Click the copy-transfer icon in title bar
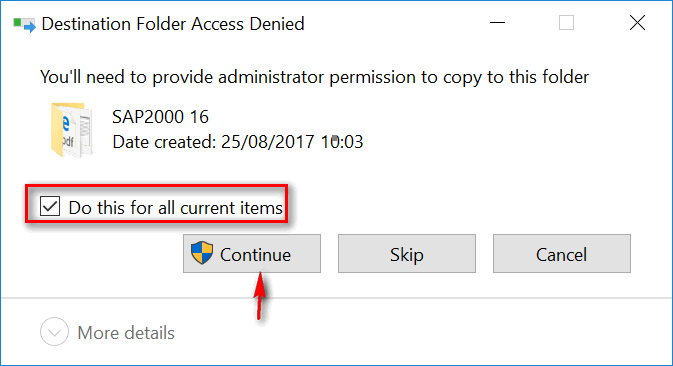 point(24,24)
